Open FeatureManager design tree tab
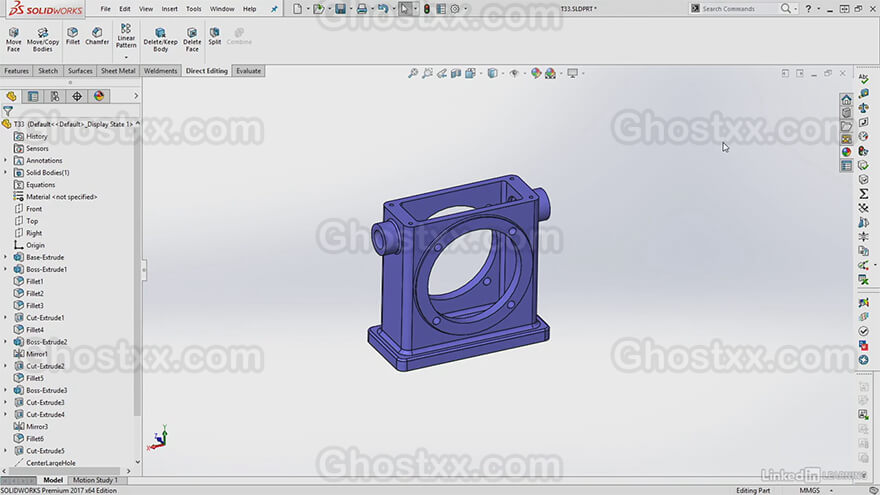Viewport: 880px width, 495px height. (x=11, y=96)
